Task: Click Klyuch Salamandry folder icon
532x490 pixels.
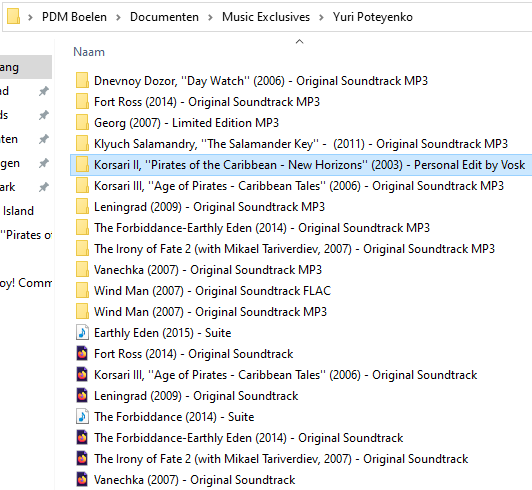Action: click(82, 144)
